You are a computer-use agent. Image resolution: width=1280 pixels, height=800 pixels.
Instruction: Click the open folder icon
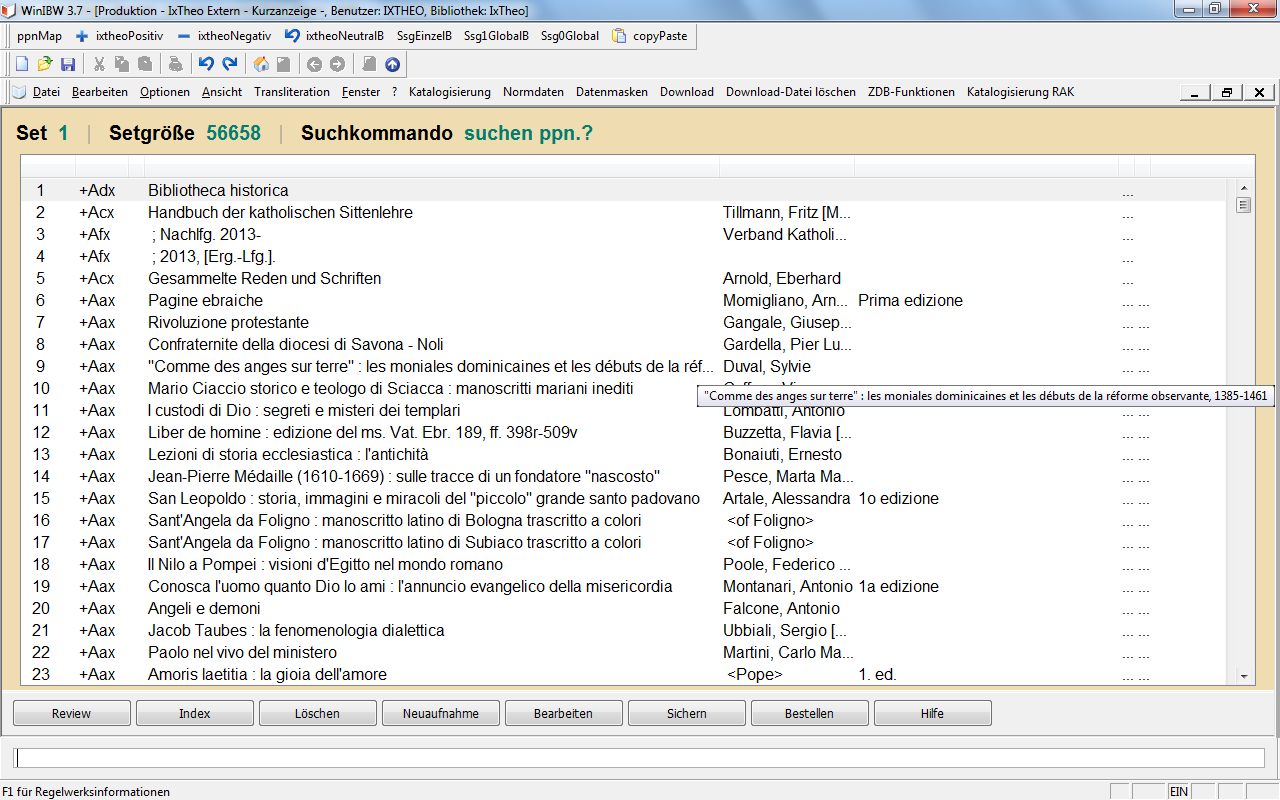pyautogui.click(x=45, y=64)
